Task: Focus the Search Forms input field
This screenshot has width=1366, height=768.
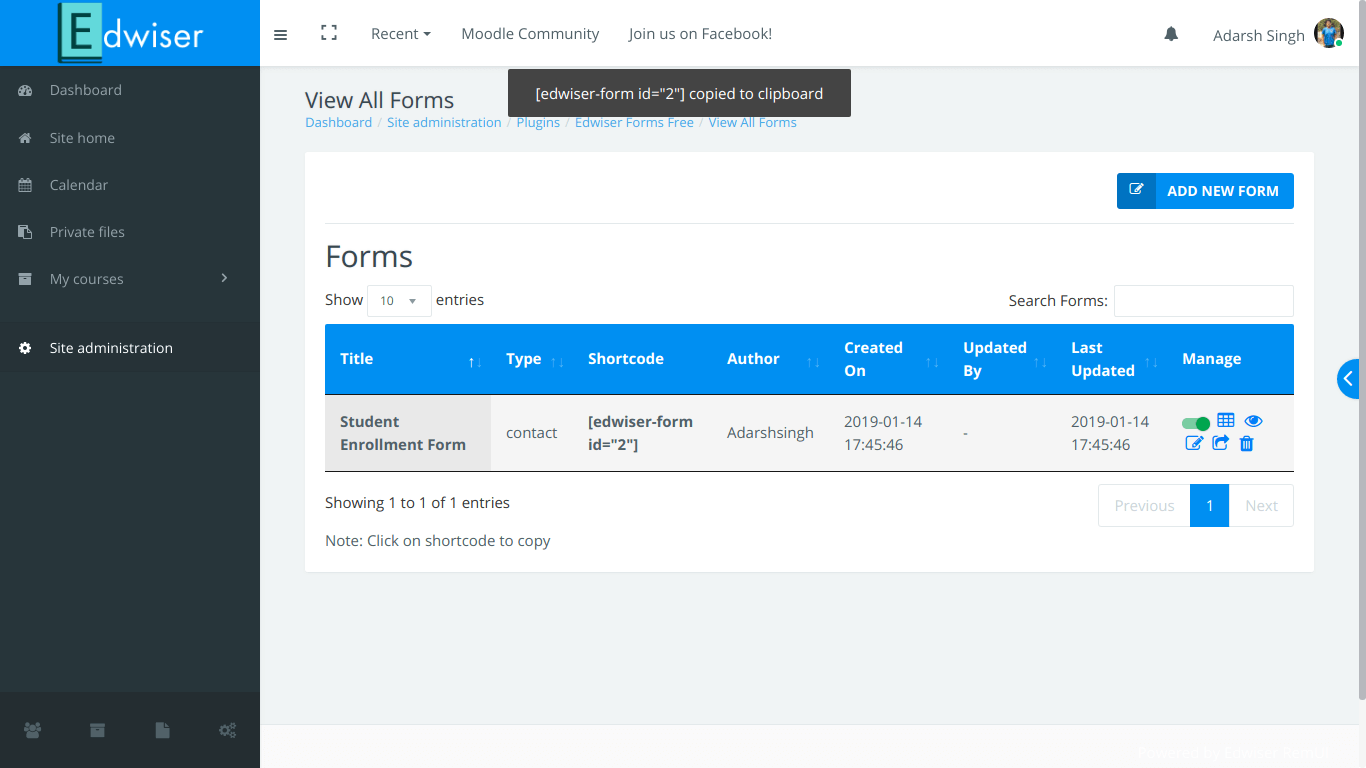Action: pyautogui.click(x=1204, y=301)
